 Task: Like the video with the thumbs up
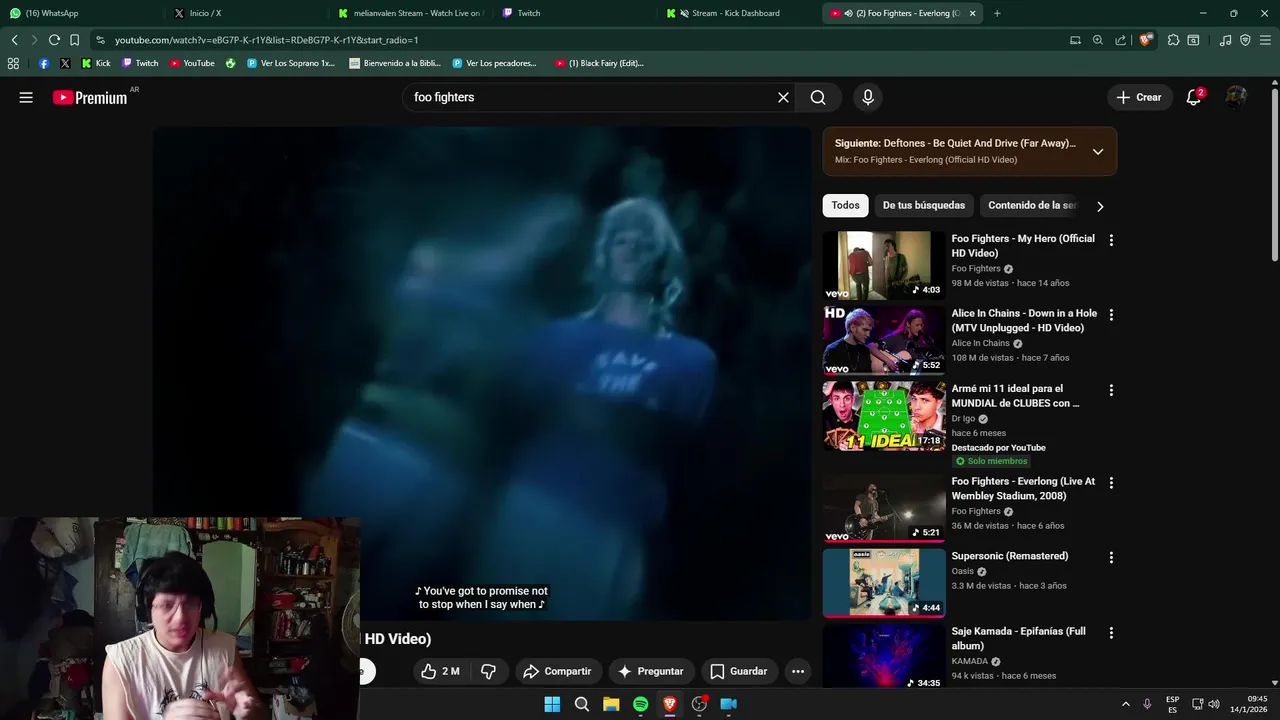(x=440, y=671)
